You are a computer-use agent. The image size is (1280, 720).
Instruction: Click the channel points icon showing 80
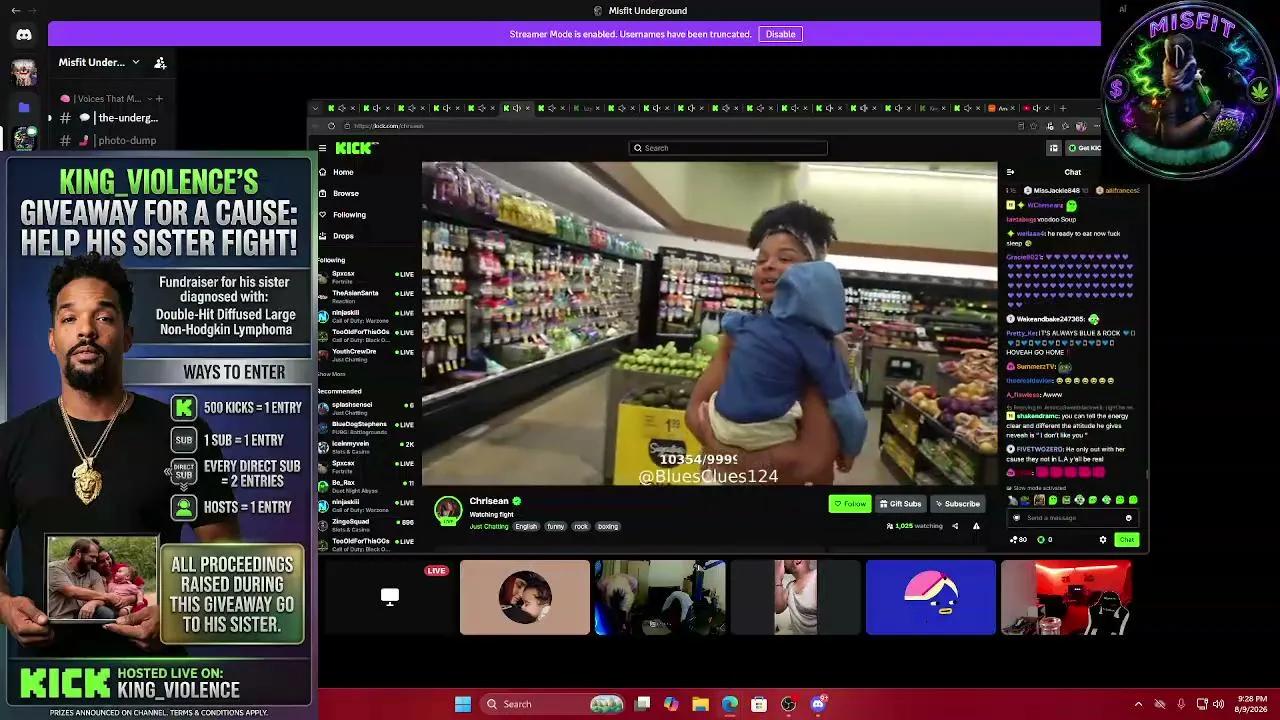pyautogui.click(x=1019, y=540)
